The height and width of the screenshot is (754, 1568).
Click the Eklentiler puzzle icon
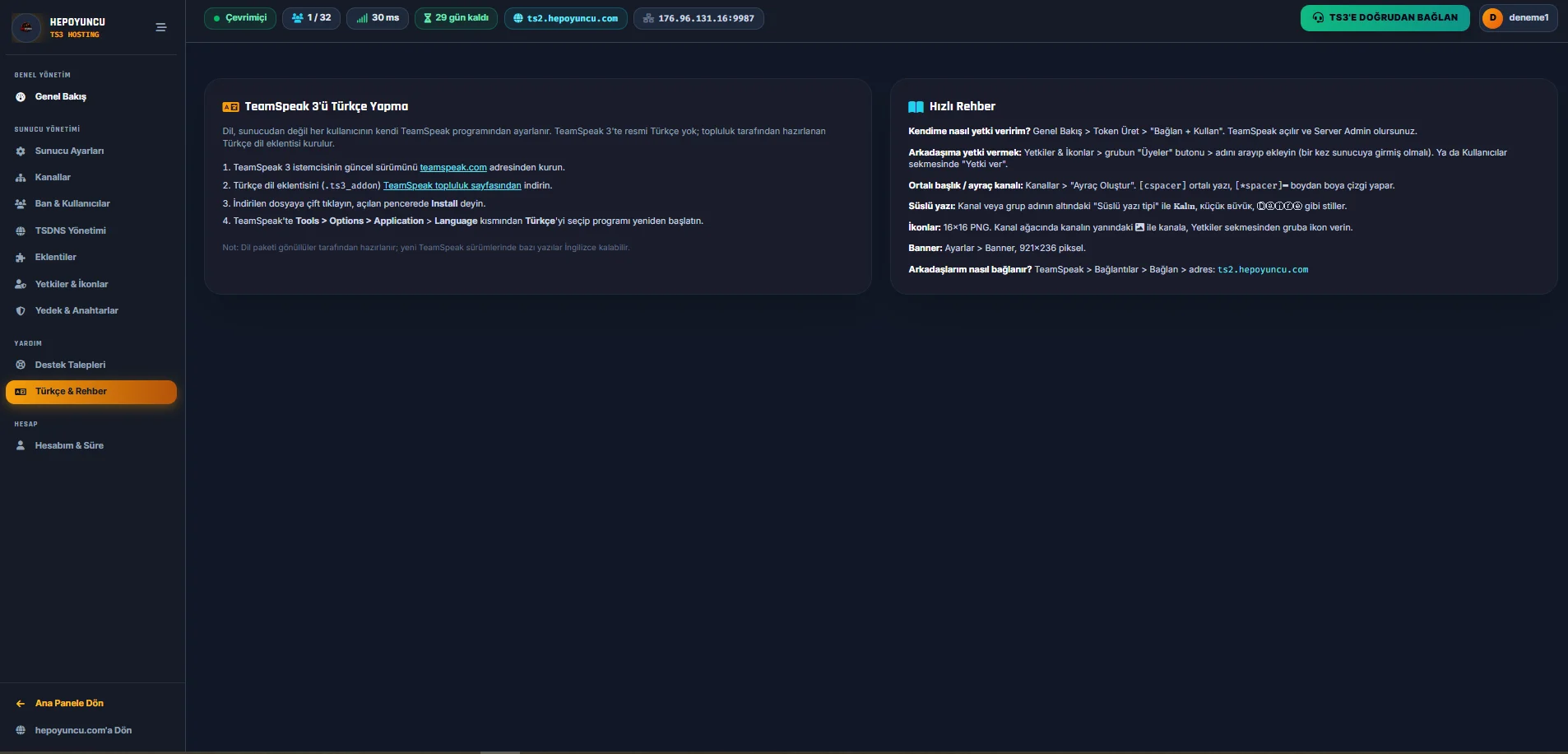(21, 258)
